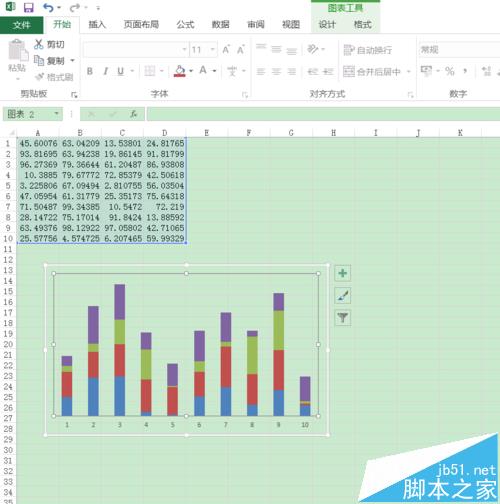Switch to the Data (数据) tab
Screen dimensions: 500x504
click(221, 24)
